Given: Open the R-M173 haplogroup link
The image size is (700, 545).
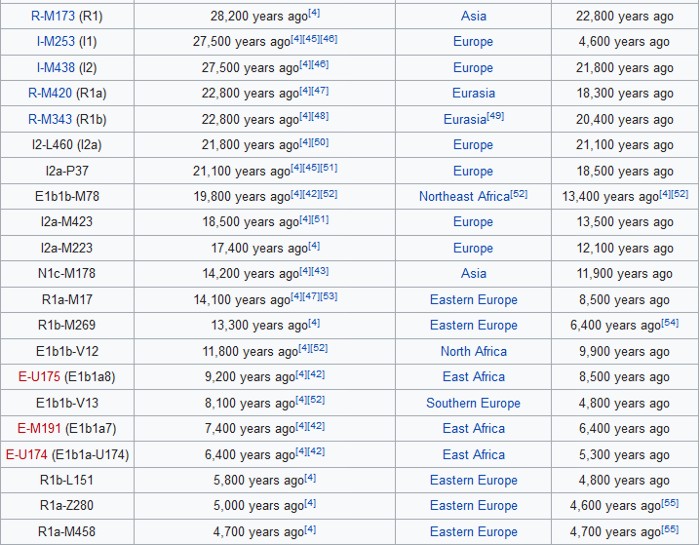Looking at the screenshot, I should (x=52, y=16).
